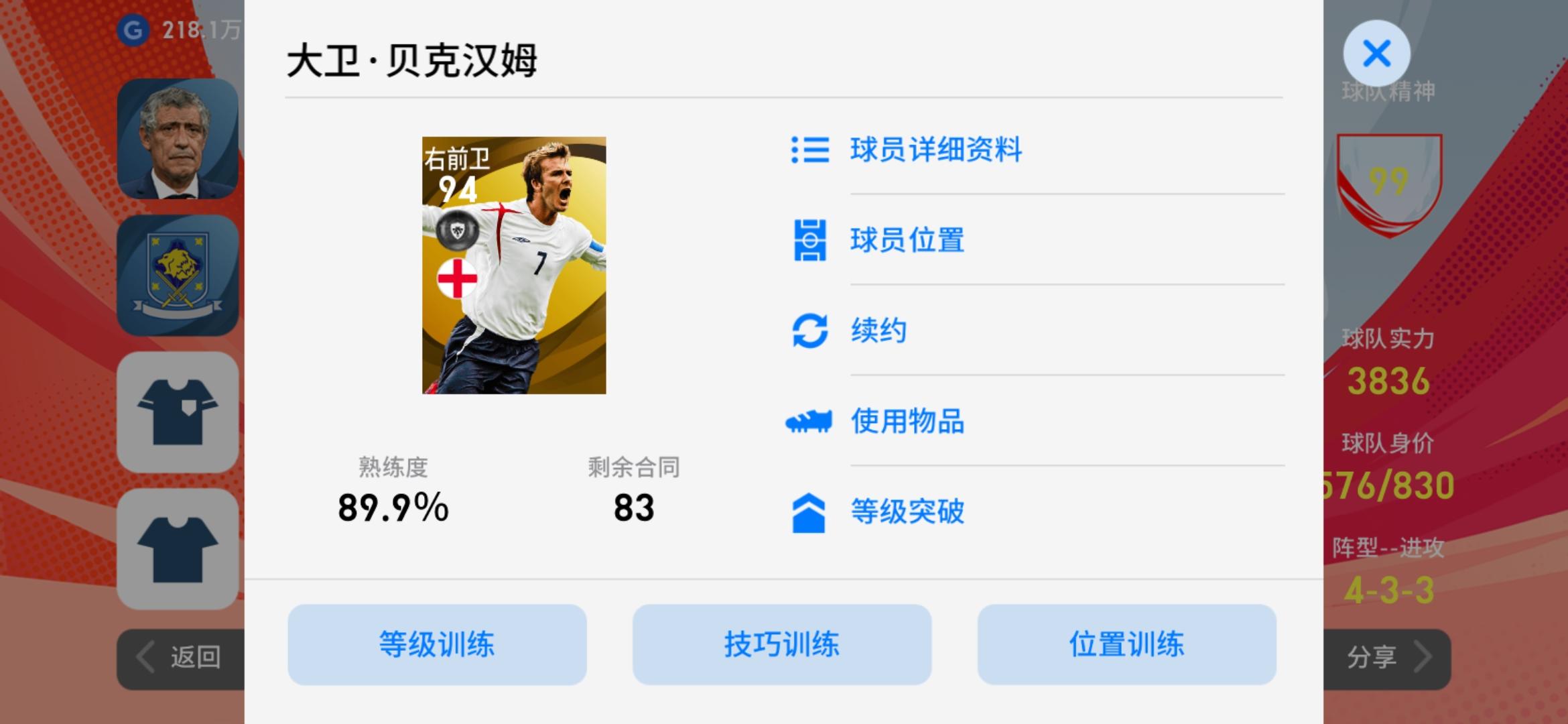Tap the 使用物品 boot icon
Screen dimensions: 1568x724
point(809,422)
